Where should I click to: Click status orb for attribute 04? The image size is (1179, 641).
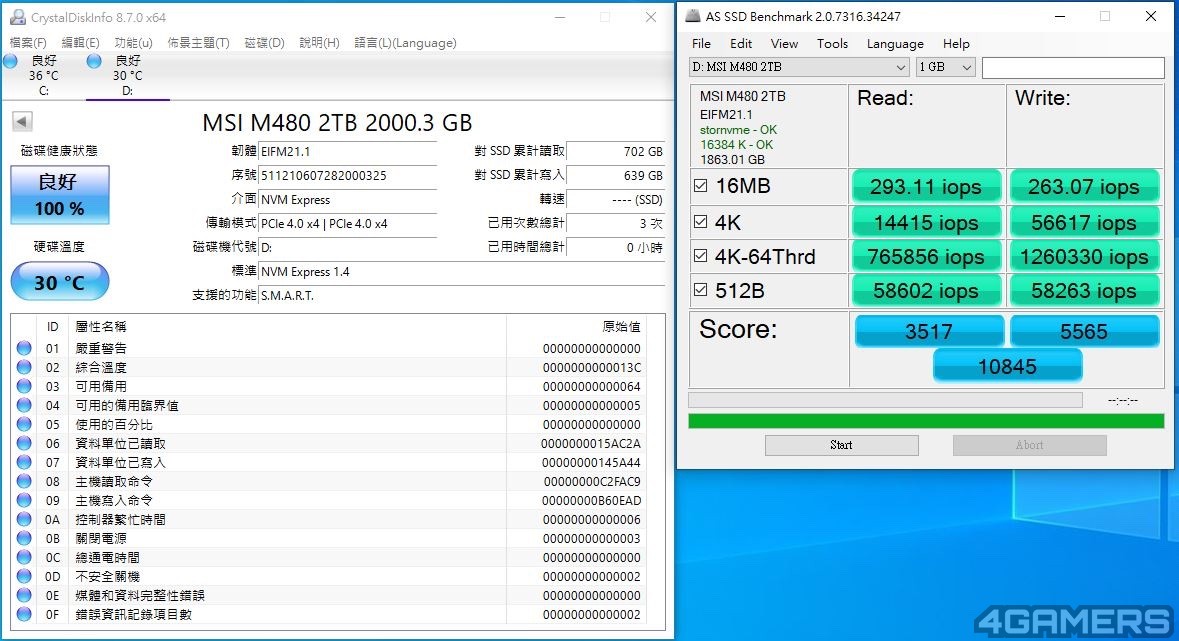24,406
